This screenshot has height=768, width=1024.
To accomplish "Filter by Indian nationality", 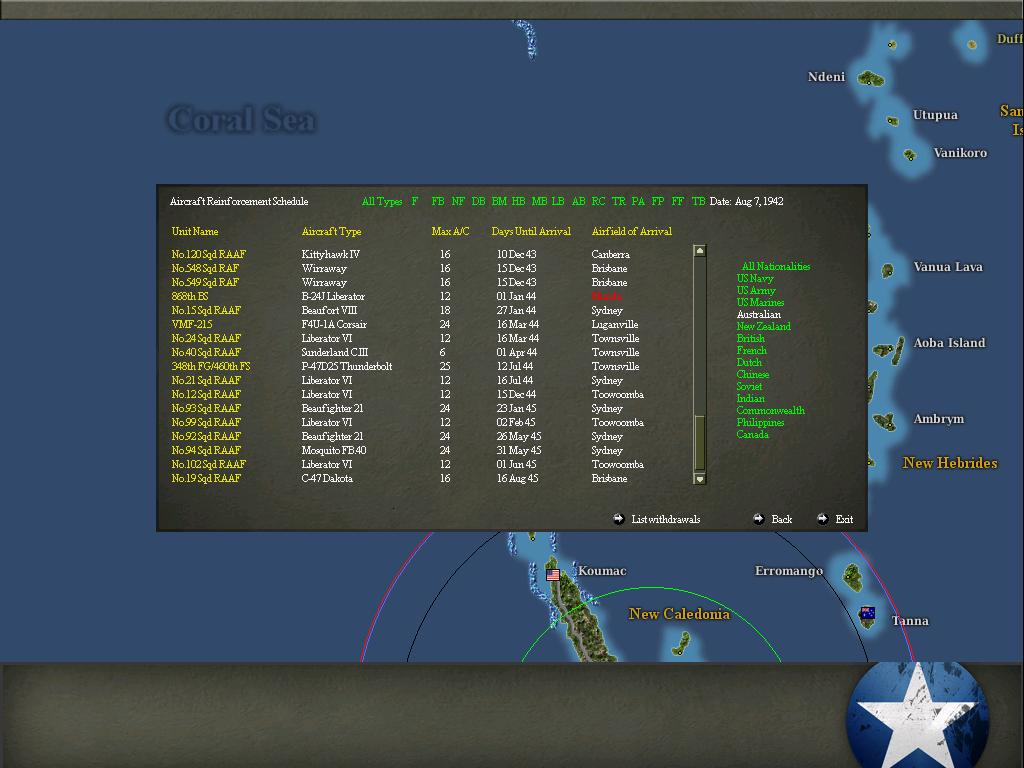I will [750, 398].
